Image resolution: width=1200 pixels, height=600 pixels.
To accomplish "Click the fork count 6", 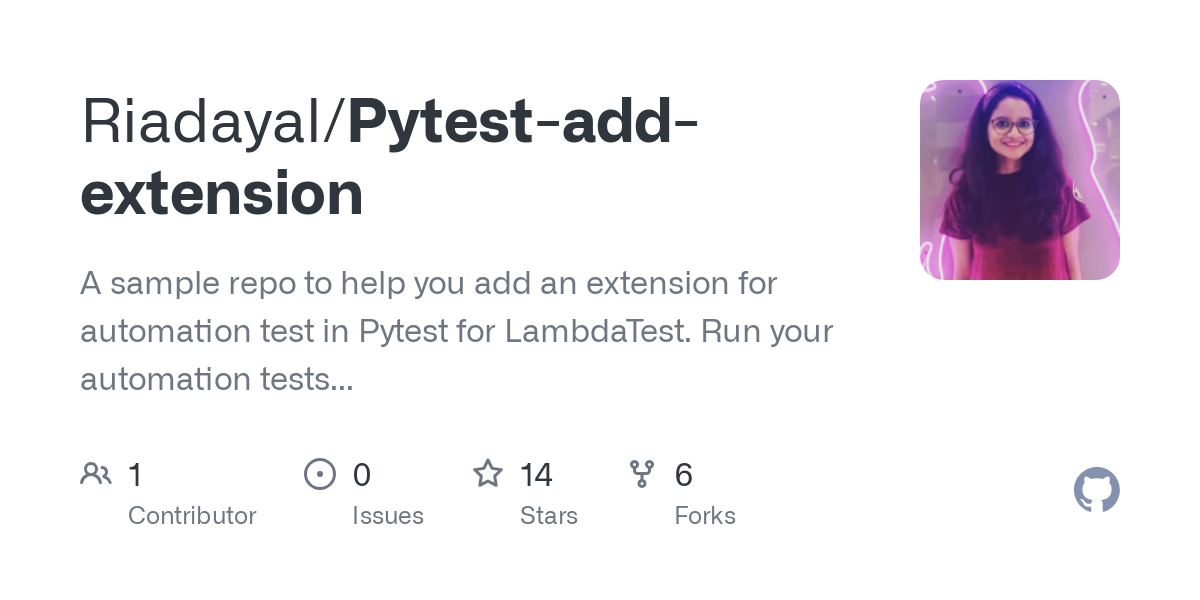I will (x=684, y=475).
